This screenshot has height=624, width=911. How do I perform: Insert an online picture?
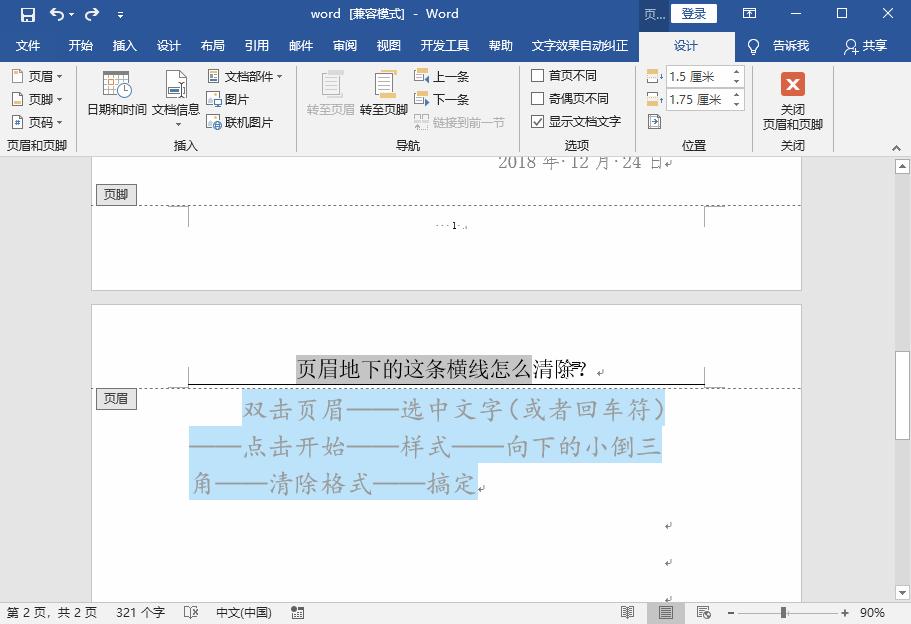pyautogui.click(x=246, y=121)
